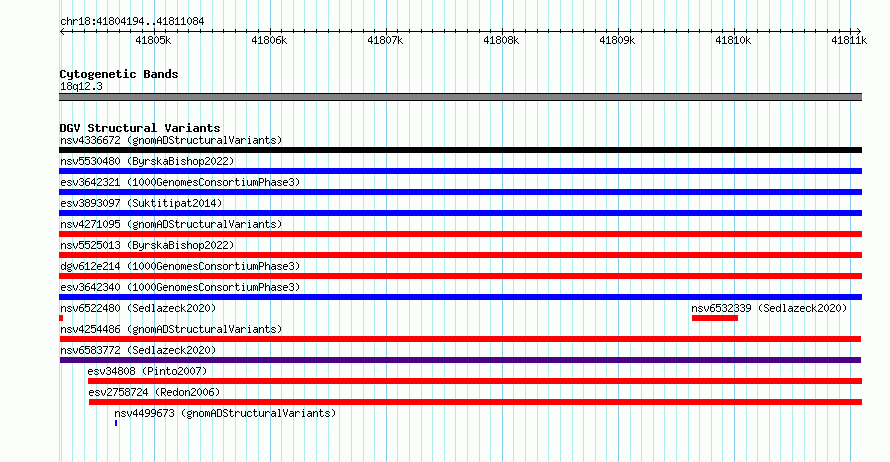
Task: Click the red bar under nsv4271095
Action: [460, 234]
